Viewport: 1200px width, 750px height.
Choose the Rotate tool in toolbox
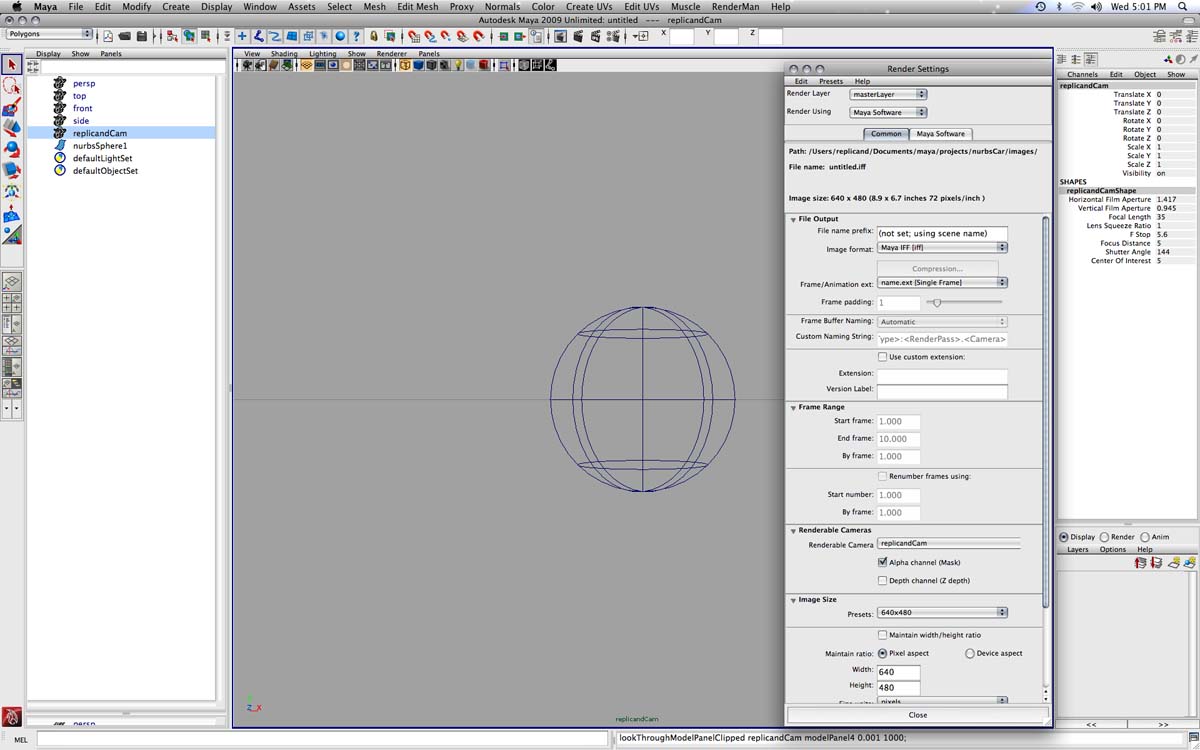pyautogui.click(x=12, y=149)
